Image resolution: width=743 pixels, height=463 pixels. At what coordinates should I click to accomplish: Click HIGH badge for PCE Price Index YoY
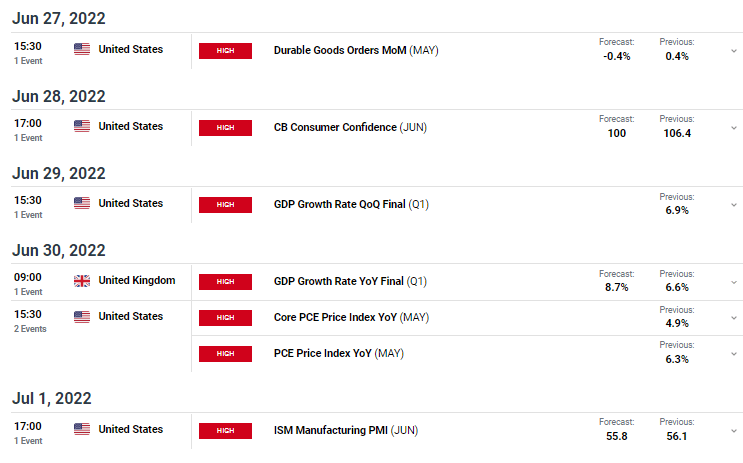click(225, 354)
